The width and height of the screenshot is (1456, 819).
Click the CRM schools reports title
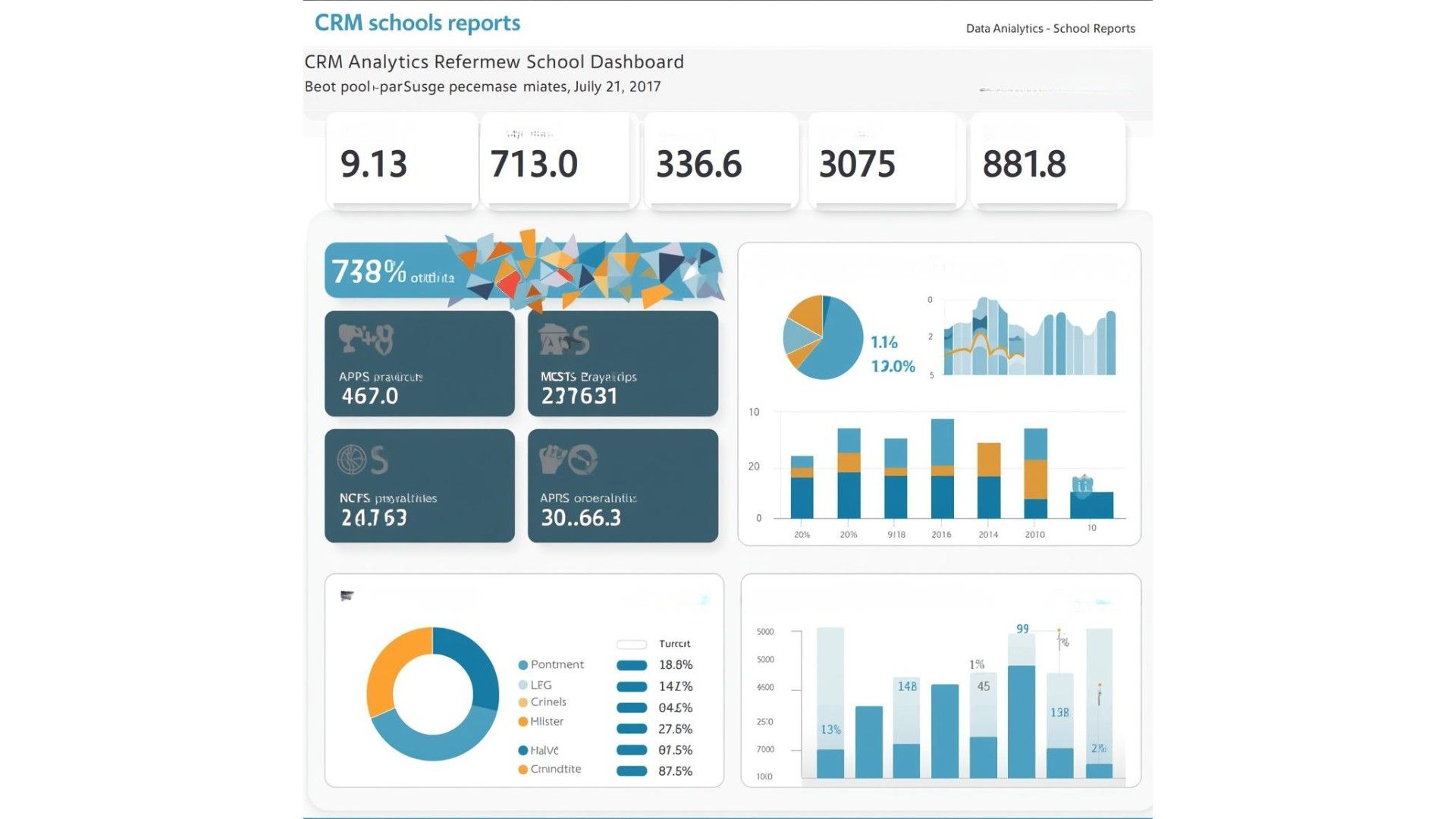(x=417, y=23)
